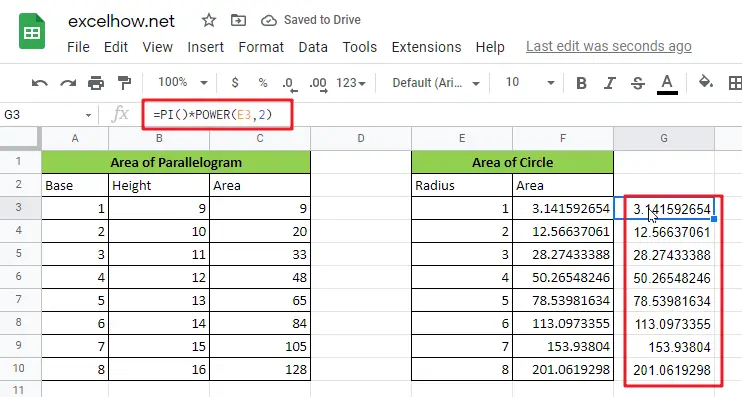Screen dimensions: 742x397
Task: Activate the paint format tool
Action: pos(124,83)
